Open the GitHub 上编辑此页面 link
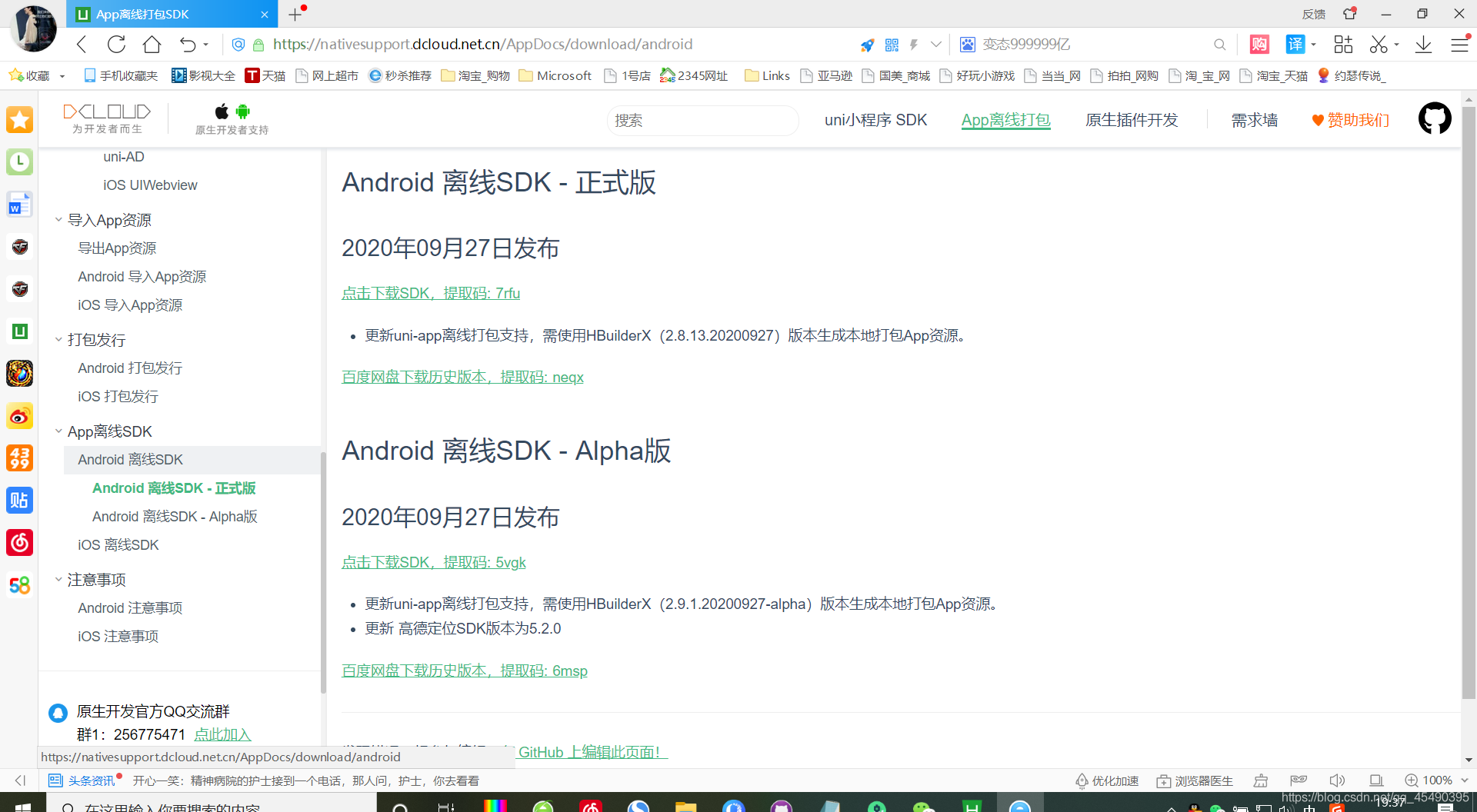 [x=593, y=752]
